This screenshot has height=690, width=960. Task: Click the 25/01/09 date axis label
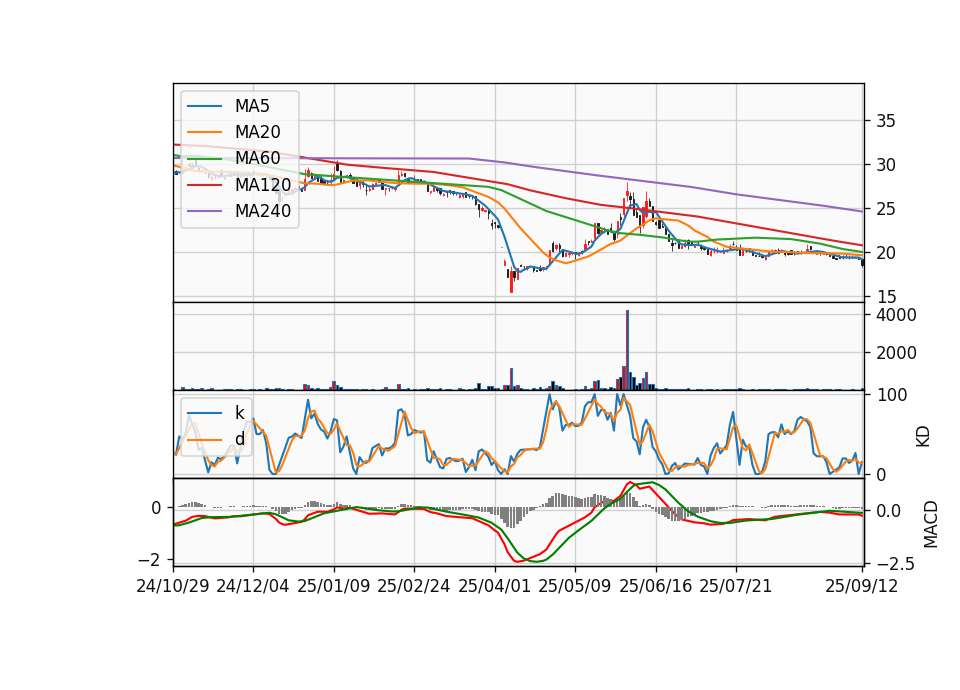coord(334,586)
